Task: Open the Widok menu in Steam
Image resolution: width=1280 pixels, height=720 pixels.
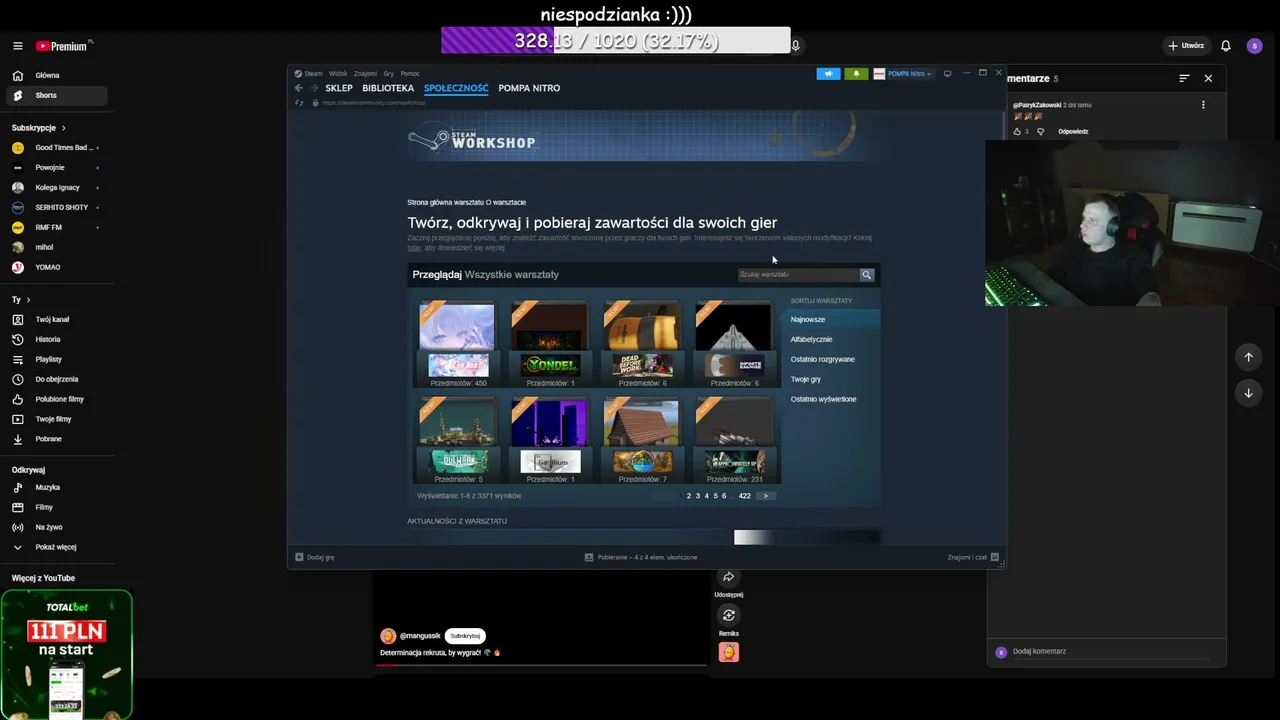Action: pos(338,74)
